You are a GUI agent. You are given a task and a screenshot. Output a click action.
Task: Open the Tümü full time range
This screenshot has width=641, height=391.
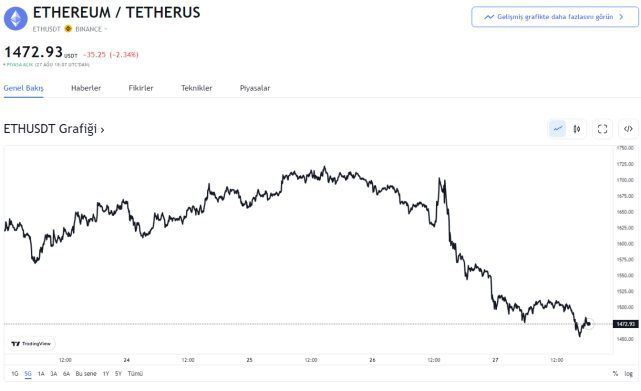[x=135, y=373]
